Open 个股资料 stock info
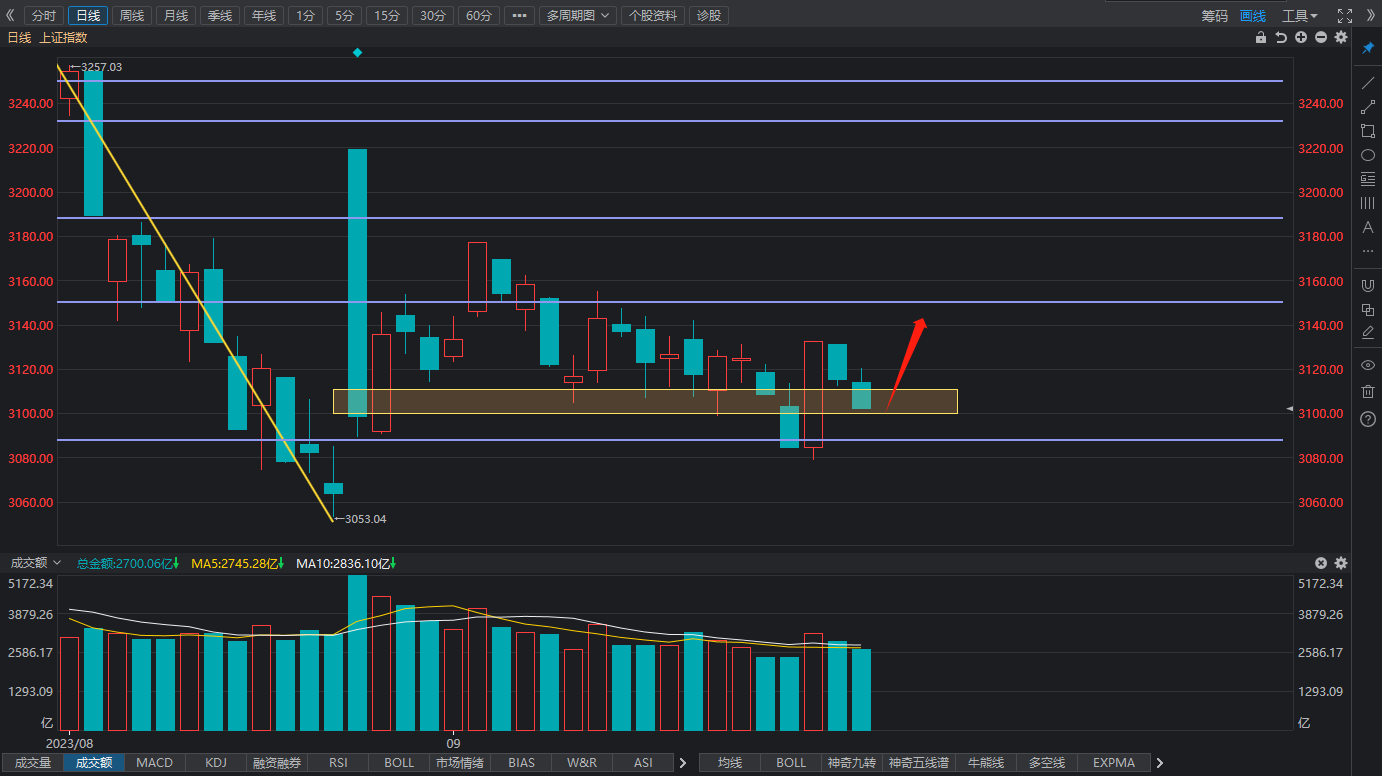1382x776 pixels. 652,16
